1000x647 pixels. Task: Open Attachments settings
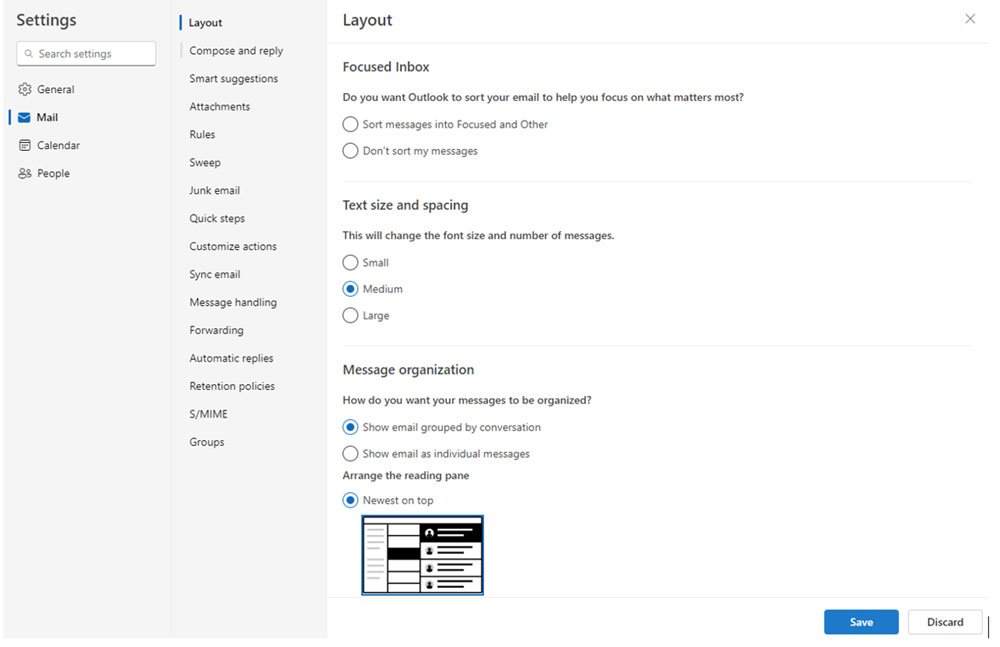tap(219, 107)
